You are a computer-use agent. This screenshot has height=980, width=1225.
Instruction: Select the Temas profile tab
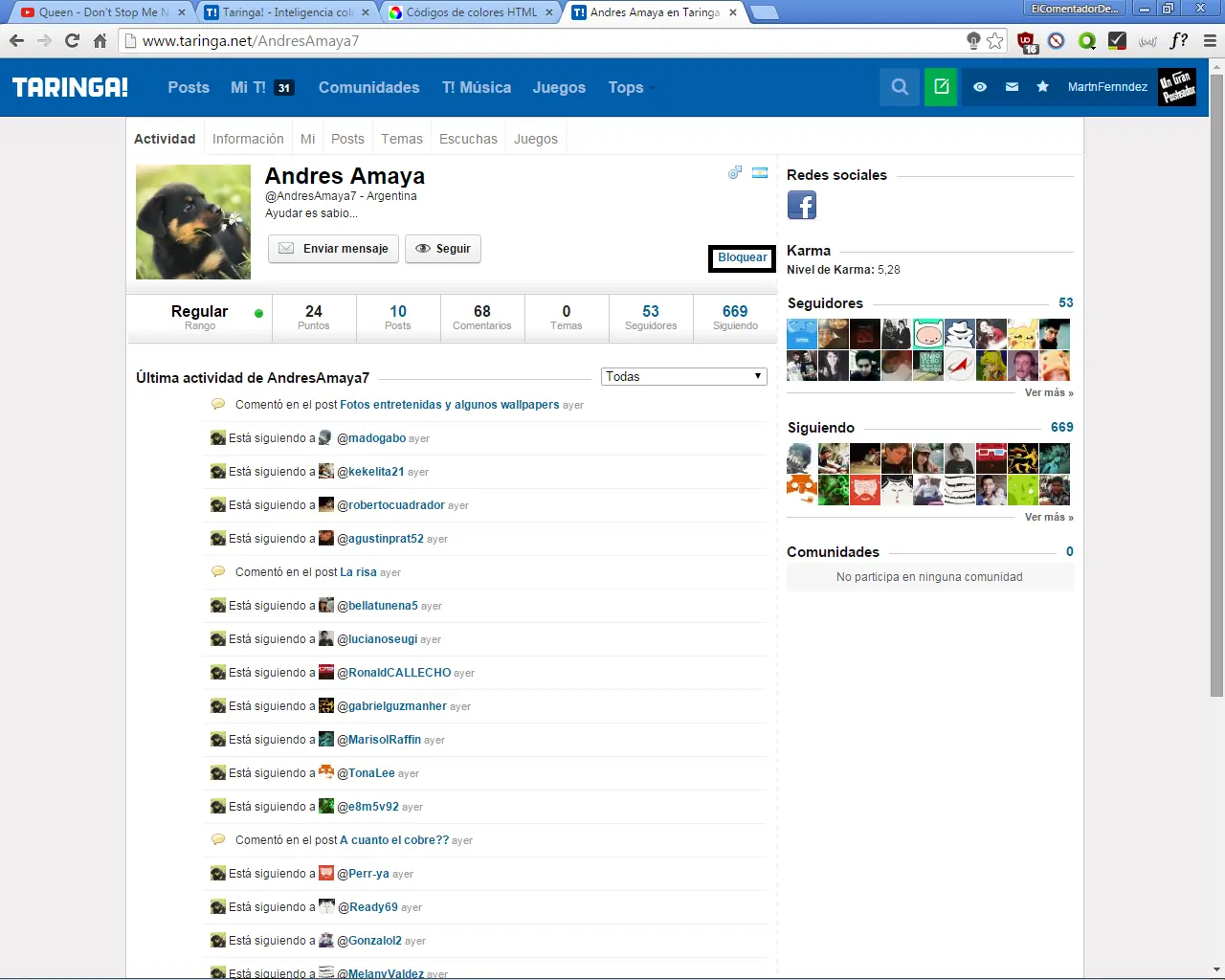[x=402, y=139]
